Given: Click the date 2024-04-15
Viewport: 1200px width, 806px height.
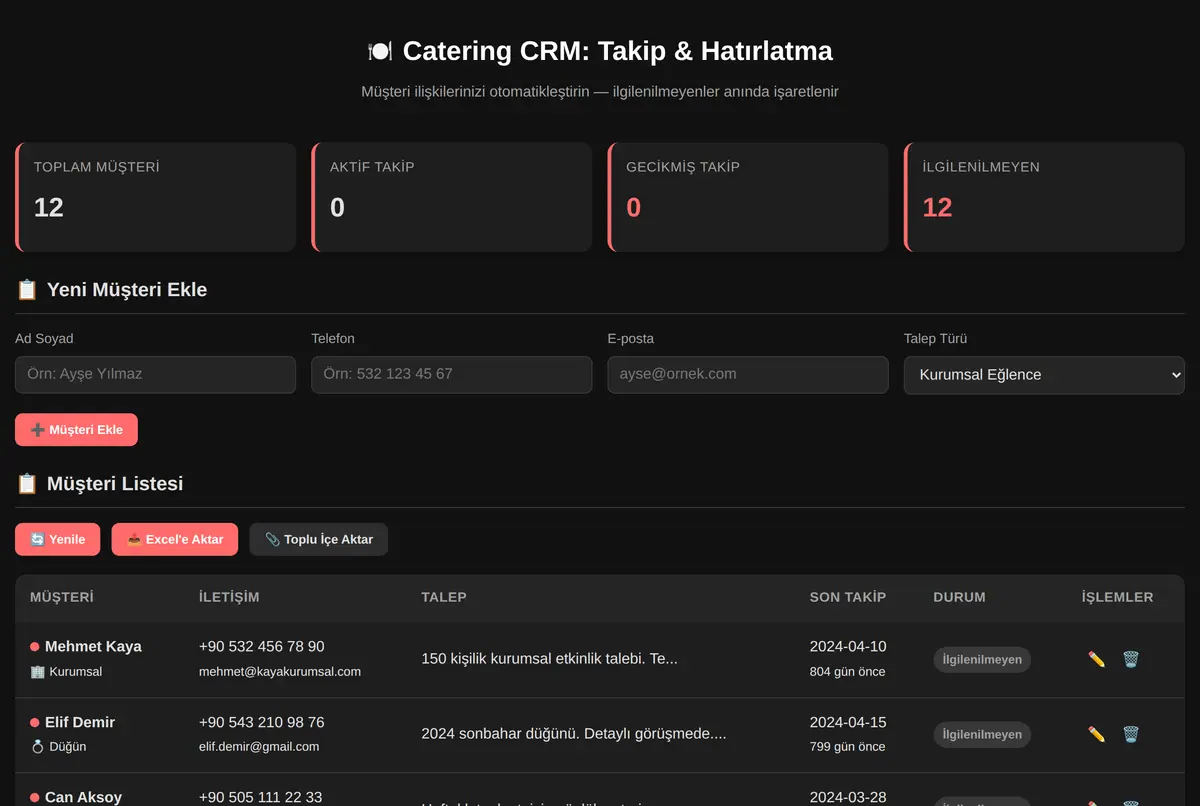Looking at the screenshot, I should [848, 722].
